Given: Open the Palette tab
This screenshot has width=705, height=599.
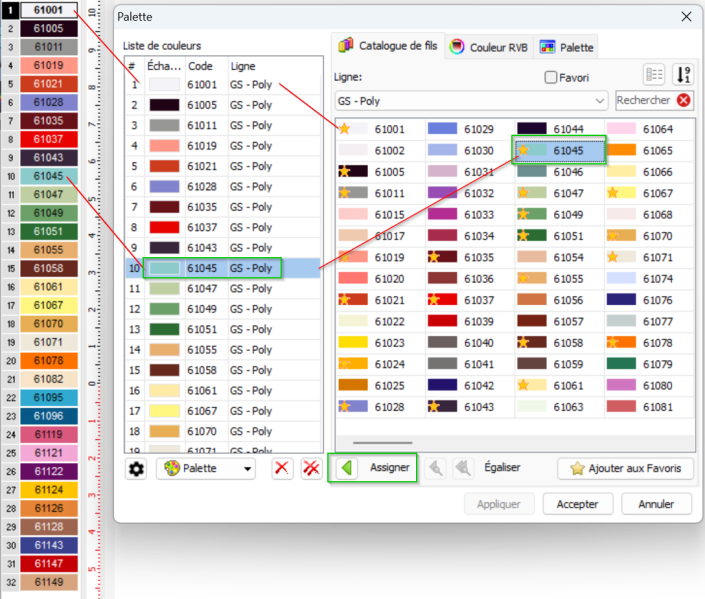Looking at the screenshot, I should [x=566, y=47].
